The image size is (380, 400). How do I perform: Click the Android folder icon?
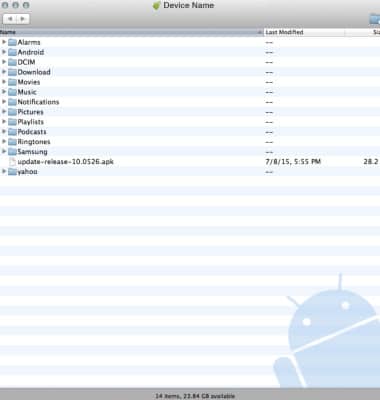pyautogui.click(x=12, y=52)
